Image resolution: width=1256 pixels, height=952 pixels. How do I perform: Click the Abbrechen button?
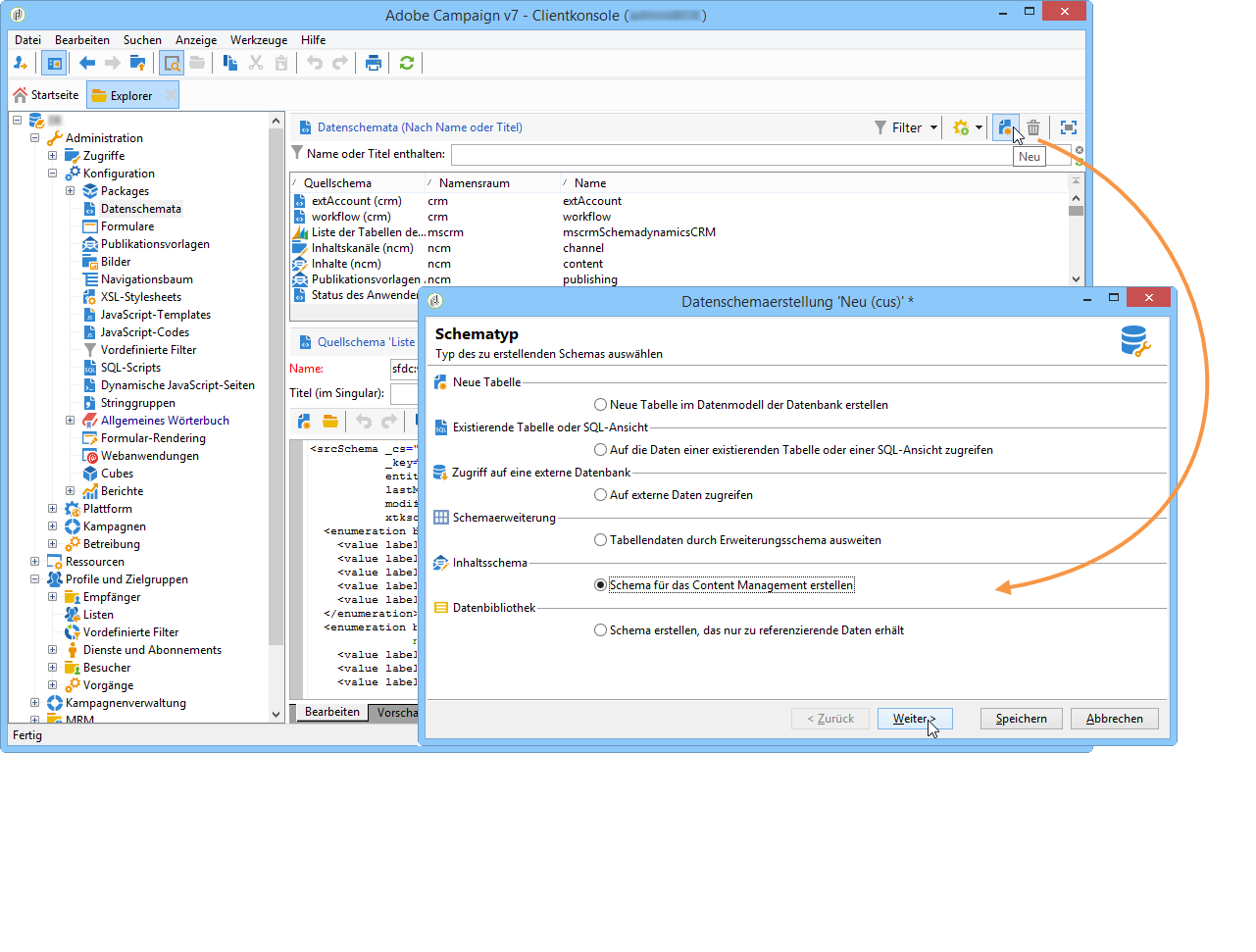point(1114,719)
